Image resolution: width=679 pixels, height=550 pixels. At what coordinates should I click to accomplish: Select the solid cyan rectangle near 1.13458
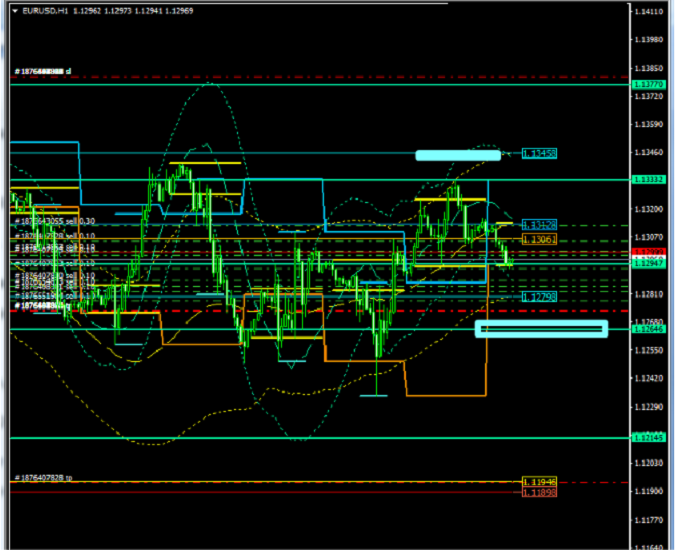(457, 155)
